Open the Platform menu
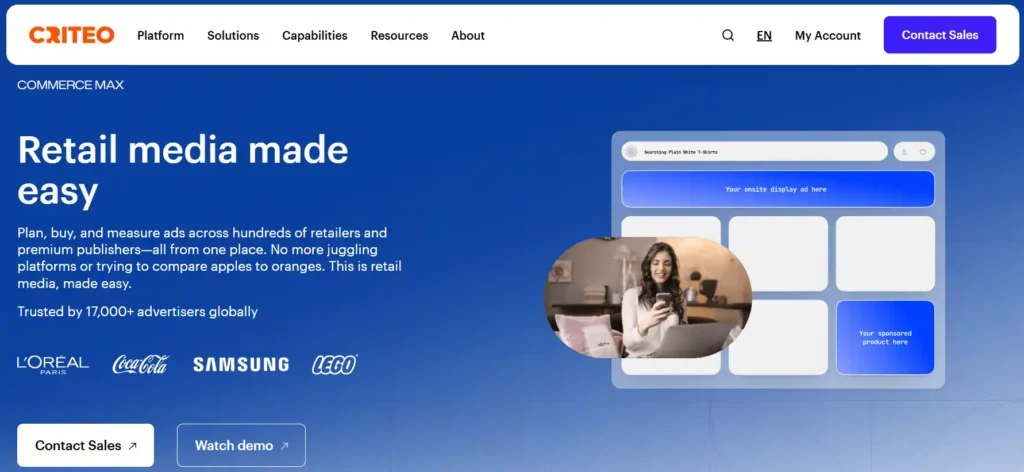1024x472 pixels. pyautogui.click(x=161, y=35)
